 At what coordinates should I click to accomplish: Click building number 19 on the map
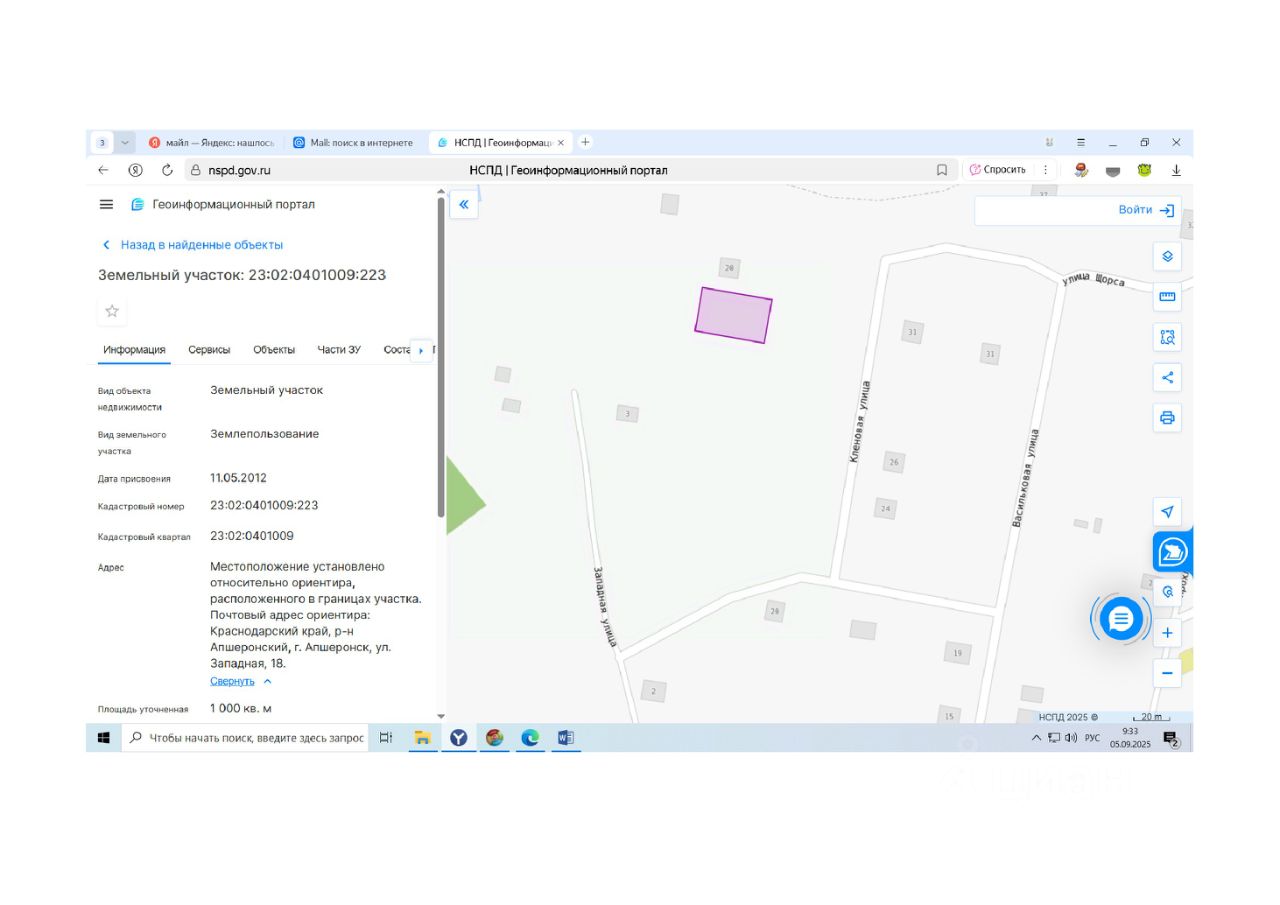(957, 654)
